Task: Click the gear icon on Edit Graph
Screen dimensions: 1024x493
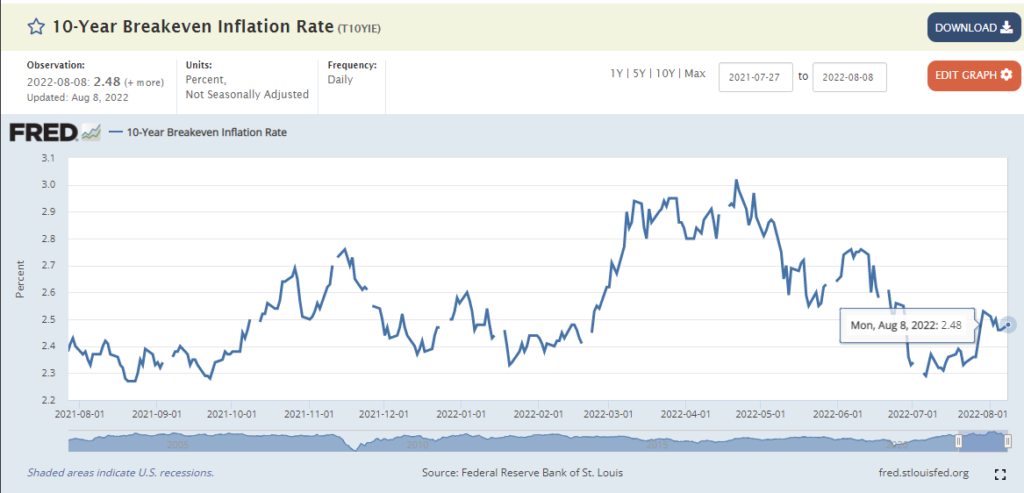Action: point(1006,75)
